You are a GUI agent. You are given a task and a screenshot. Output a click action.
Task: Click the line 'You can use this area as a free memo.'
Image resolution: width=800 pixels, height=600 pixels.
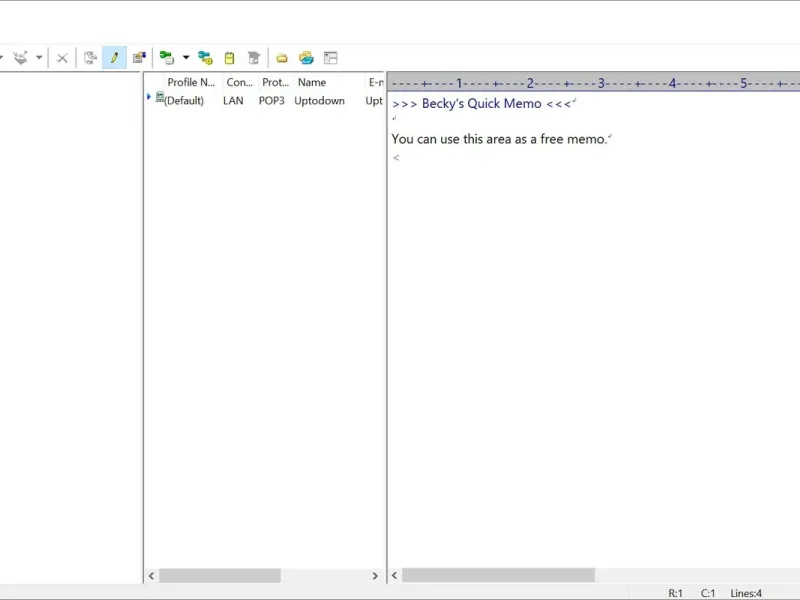click(499, 139)
